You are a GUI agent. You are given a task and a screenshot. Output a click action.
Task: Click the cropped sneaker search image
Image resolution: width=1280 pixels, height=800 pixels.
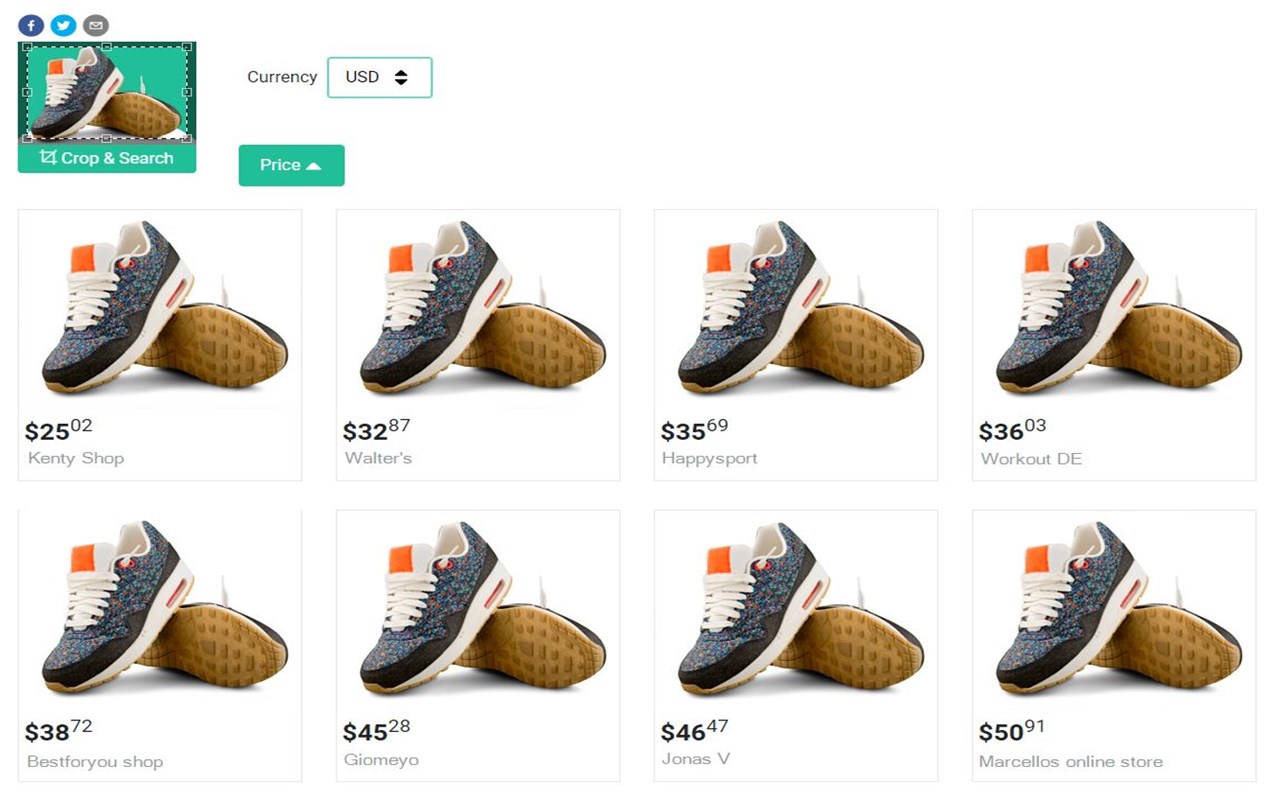point(107,92)
